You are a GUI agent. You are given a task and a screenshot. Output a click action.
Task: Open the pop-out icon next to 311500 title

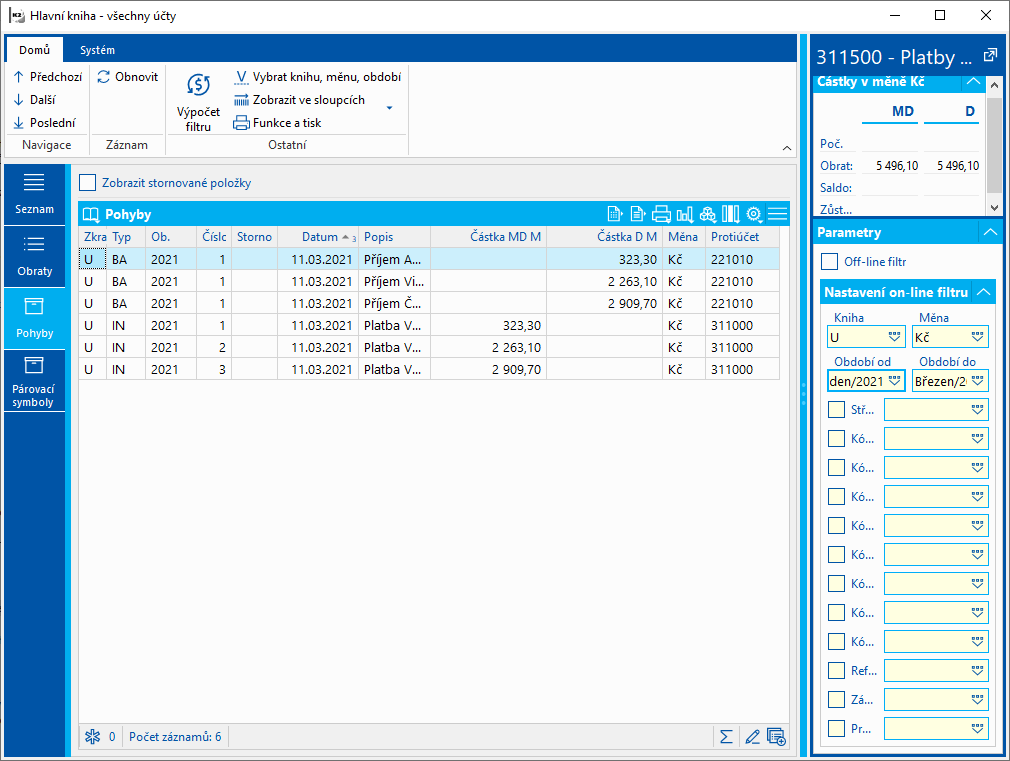(990, 56)
